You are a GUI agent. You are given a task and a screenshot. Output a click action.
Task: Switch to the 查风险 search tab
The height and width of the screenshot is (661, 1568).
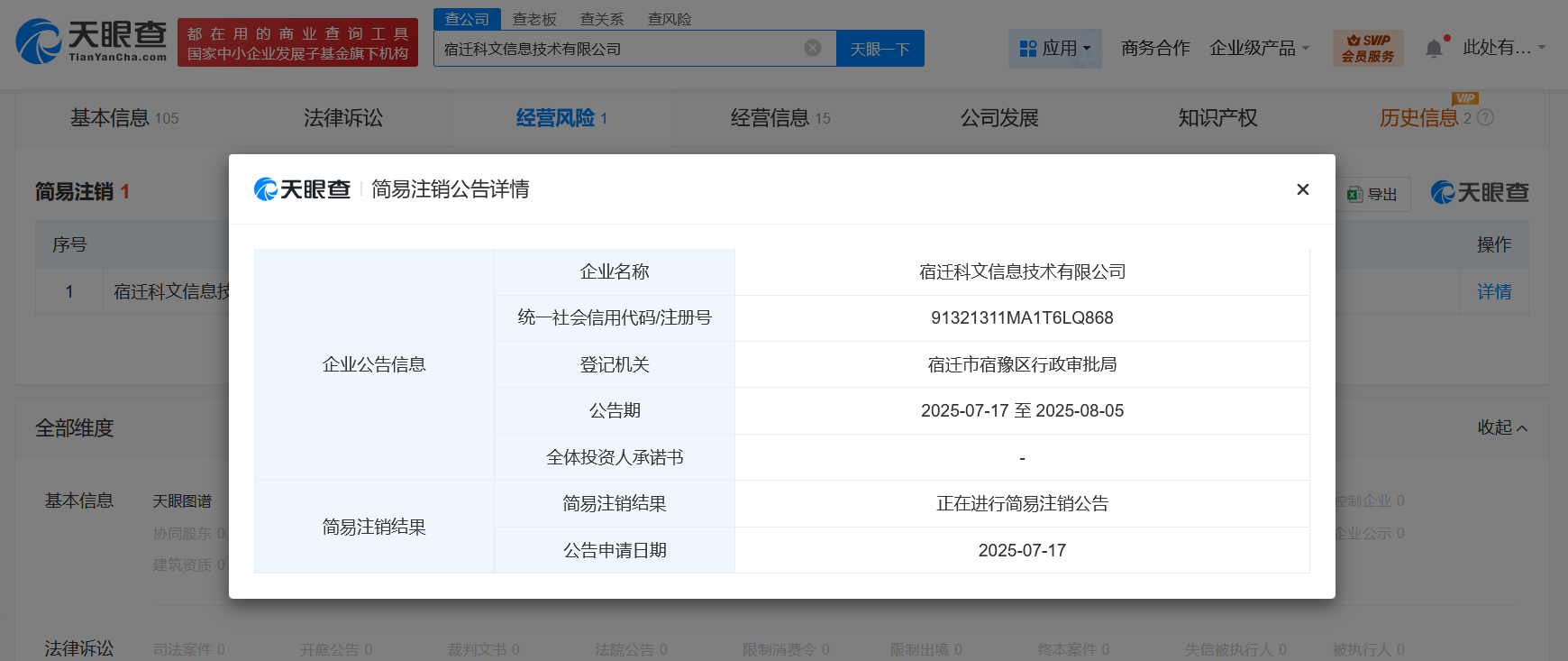670,19
